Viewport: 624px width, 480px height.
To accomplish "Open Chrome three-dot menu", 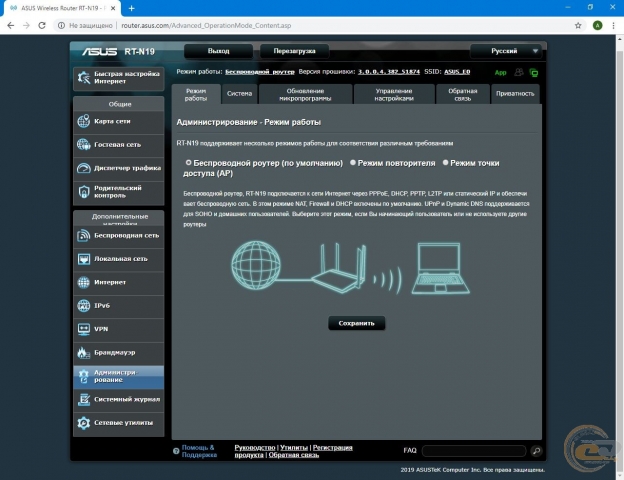I will pyautogui.click(x=613, y=25).
